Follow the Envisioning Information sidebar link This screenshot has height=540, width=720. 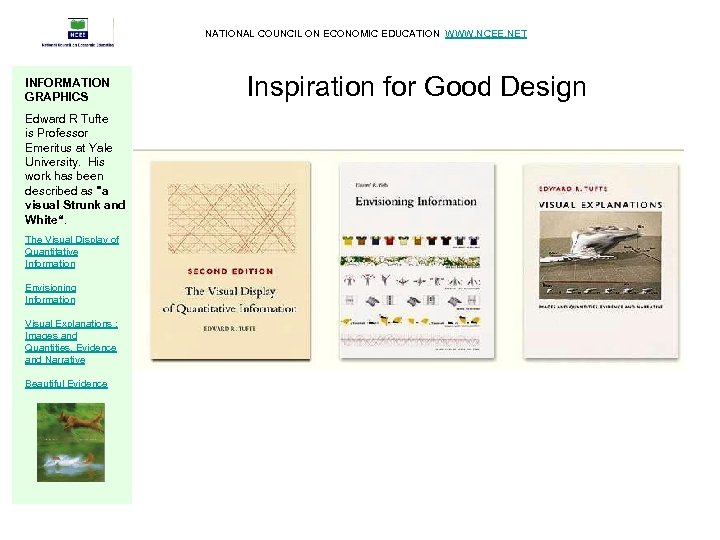pyautogui.click(x=51, y=294)
